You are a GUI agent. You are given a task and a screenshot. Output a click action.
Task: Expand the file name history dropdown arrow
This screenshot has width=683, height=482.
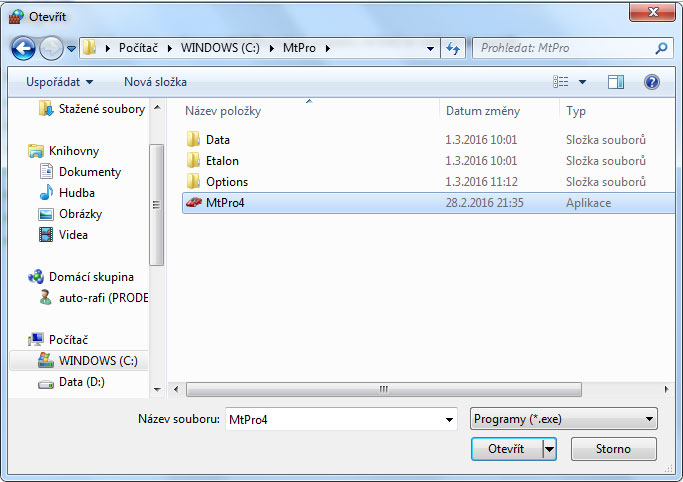449,420
